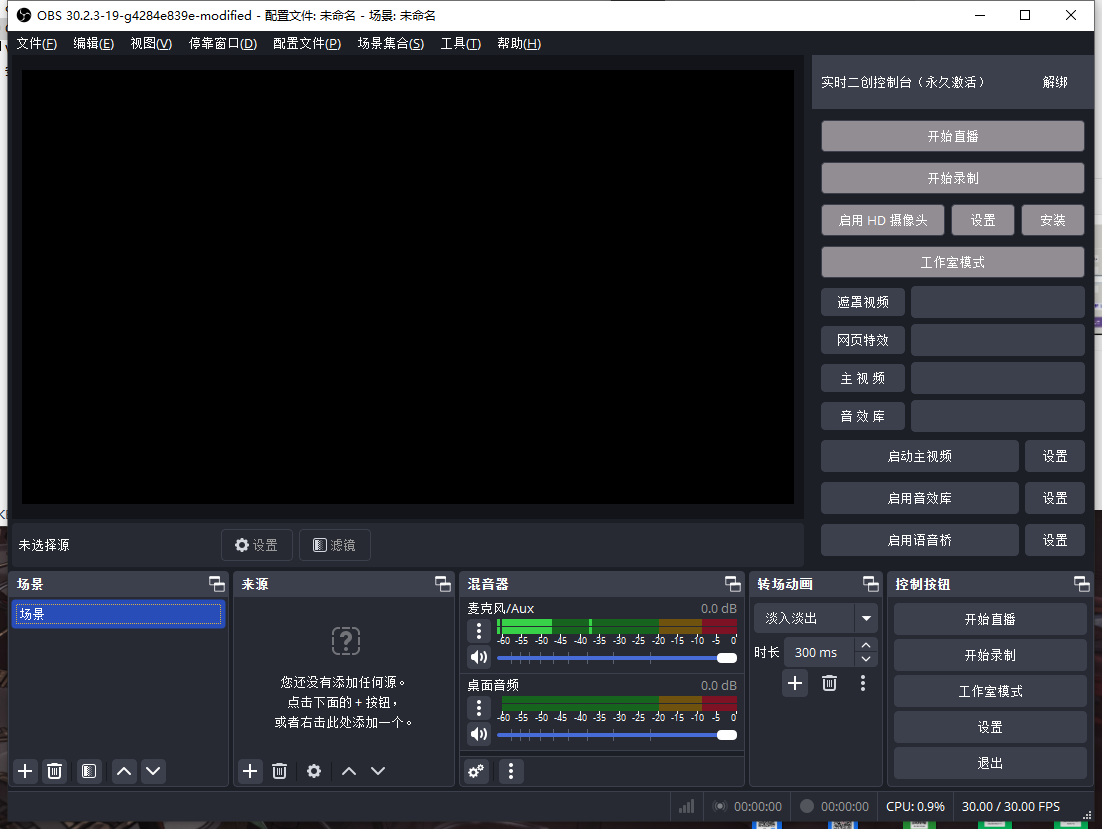Click the 退出 button in 控制按钮
This screenshot has width=1102, height=829.
(990, 763)
